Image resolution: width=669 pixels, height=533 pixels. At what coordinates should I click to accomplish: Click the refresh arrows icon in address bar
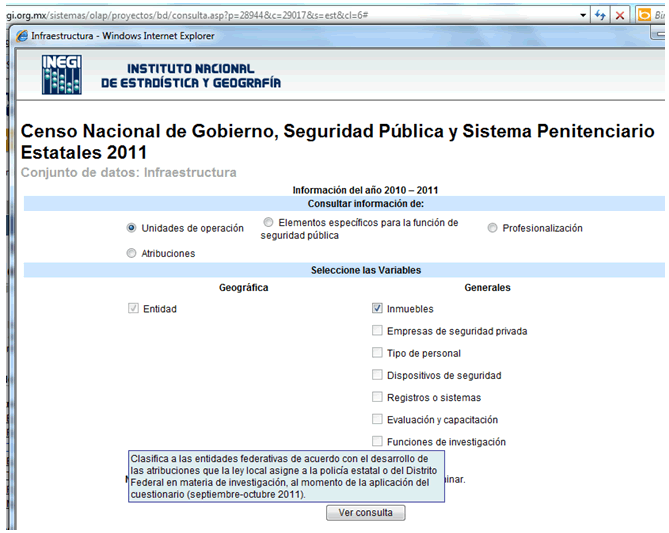click(x=600, y=15)
